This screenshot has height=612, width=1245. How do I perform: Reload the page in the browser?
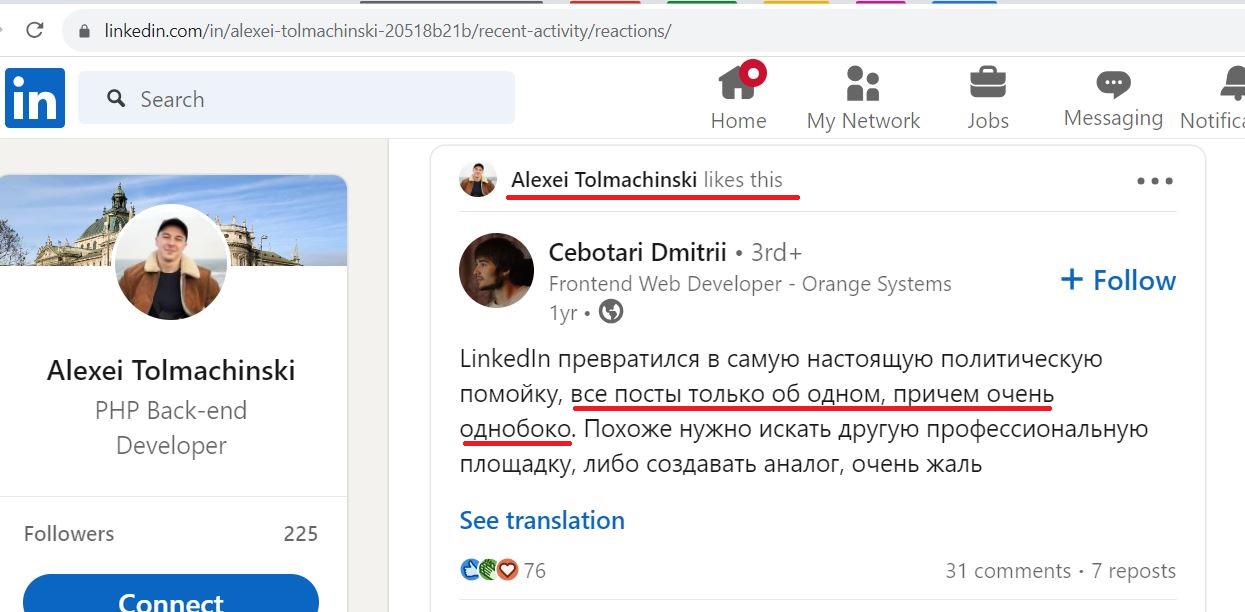pos(35,30)
